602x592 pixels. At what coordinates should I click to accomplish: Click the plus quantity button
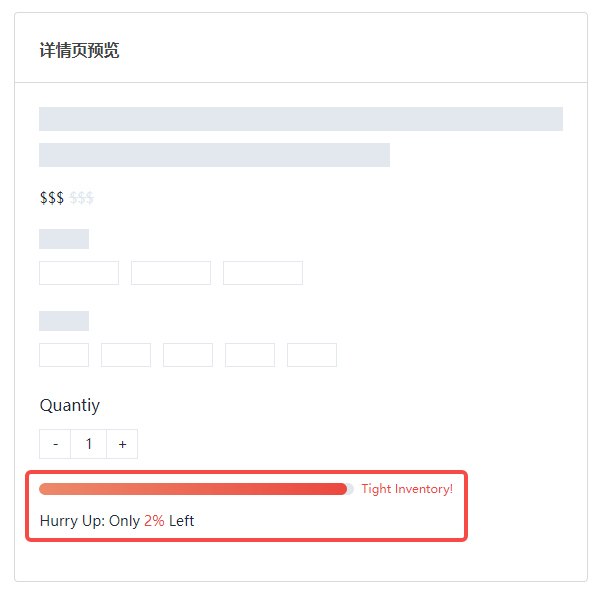point(122,444)
